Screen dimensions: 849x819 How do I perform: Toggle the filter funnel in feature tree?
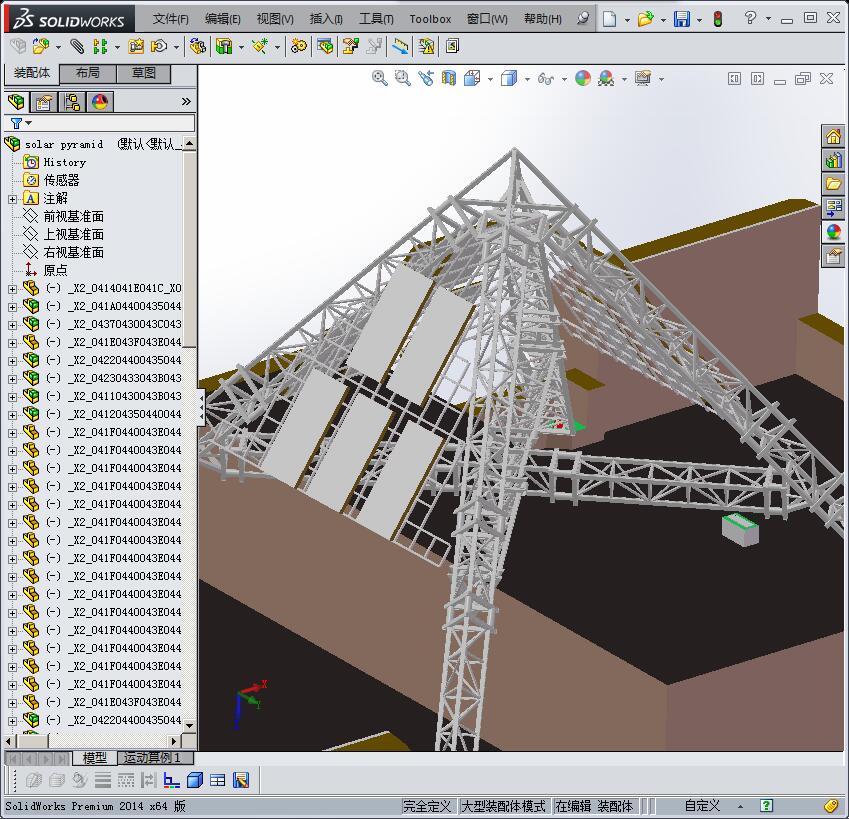coord(16,123)
